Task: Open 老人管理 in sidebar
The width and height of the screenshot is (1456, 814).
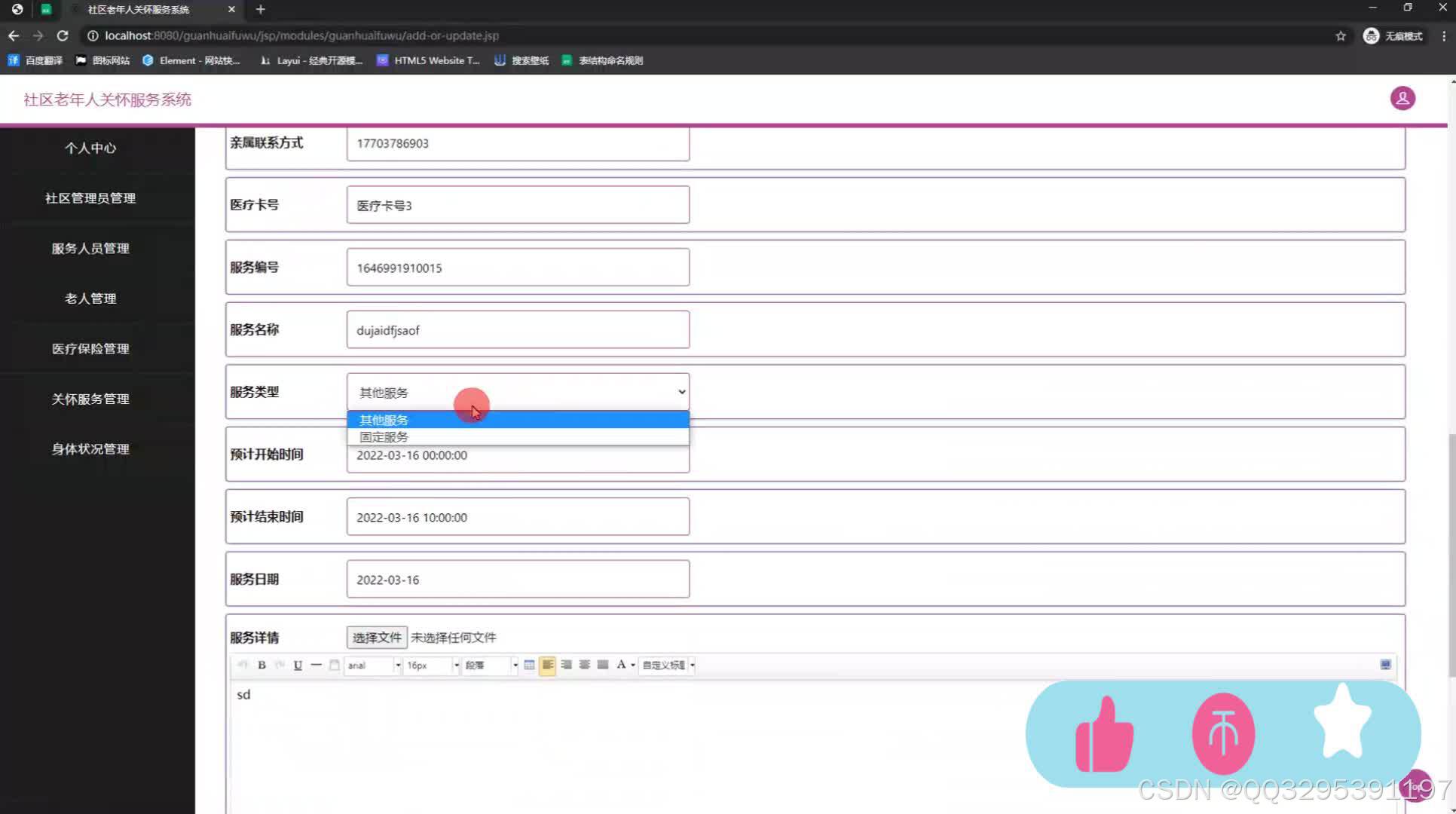Action: 90,298
